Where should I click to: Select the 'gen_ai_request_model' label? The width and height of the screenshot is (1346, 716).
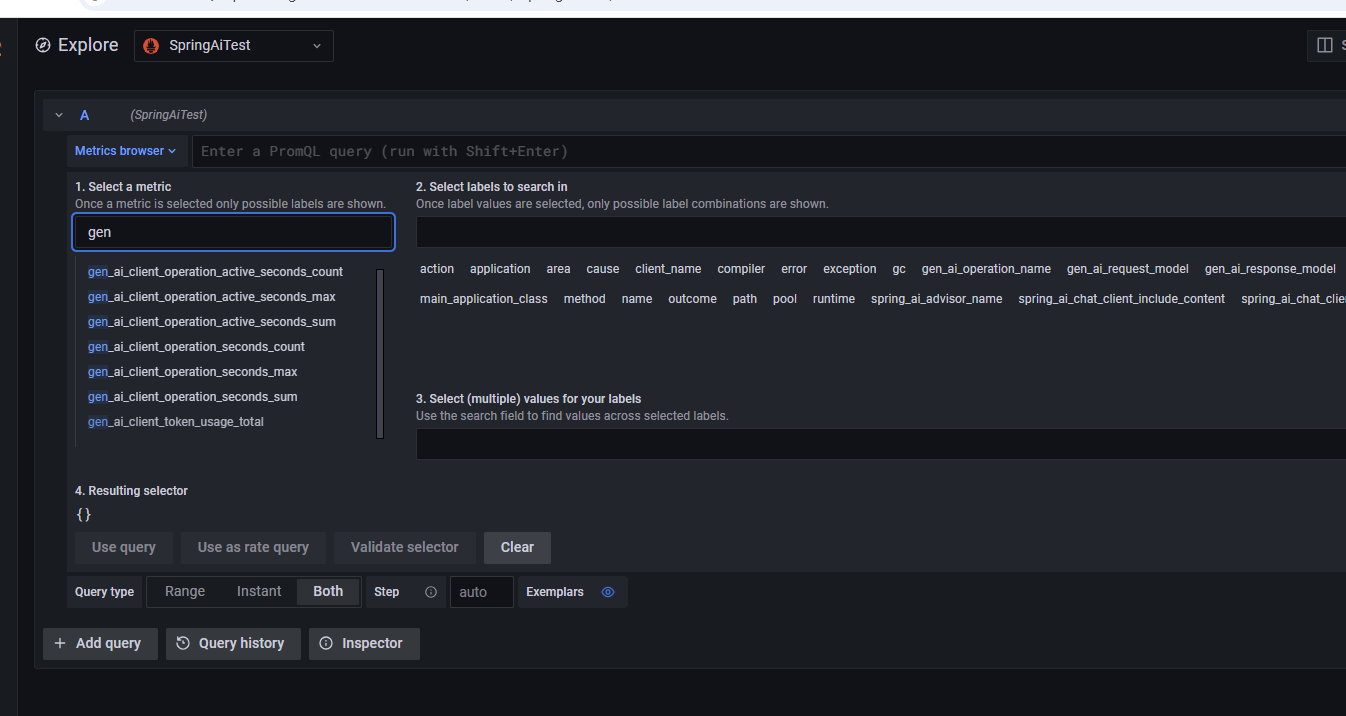click(x=1128, y=269)
